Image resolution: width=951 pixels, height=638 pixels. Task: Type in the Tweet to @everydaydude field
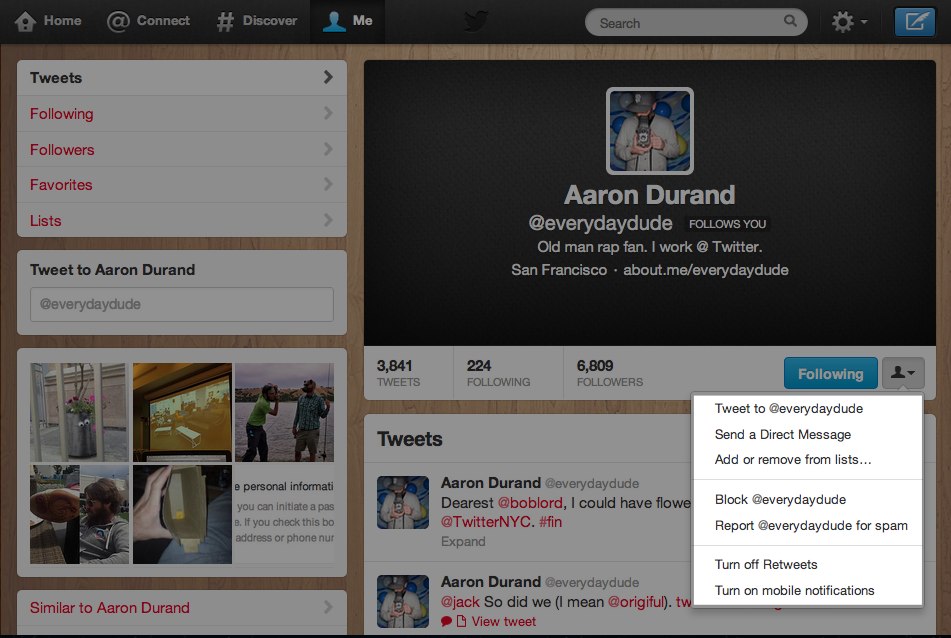(181, 304)
